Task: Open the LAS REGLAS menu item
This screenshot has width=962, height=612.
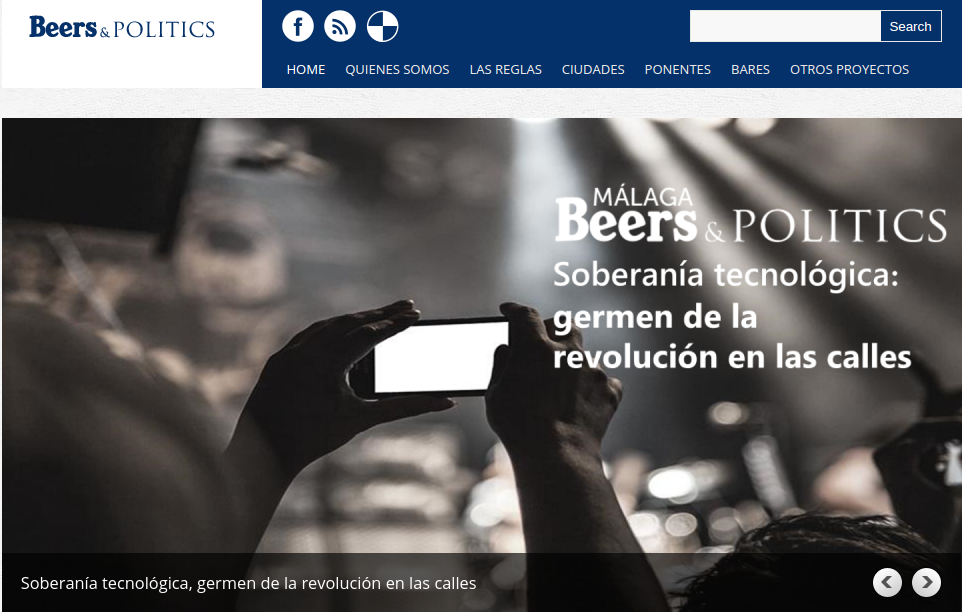Action: click(506, 70)
